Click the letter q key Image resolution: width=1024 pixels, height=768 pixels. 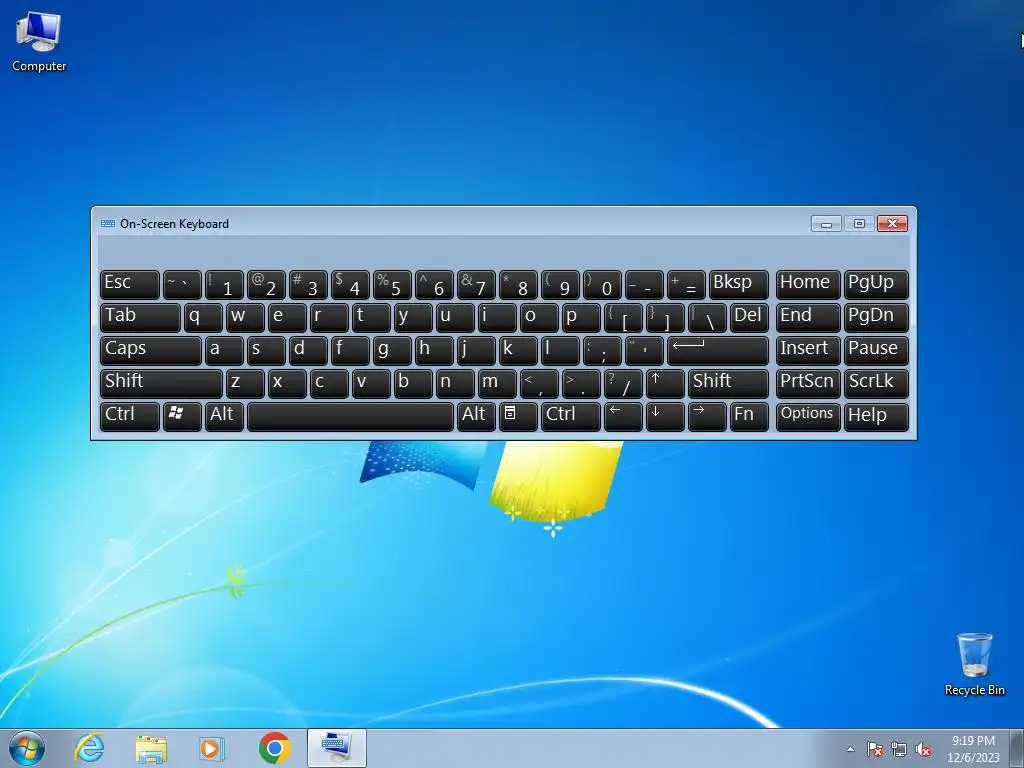tap(203, 317)
